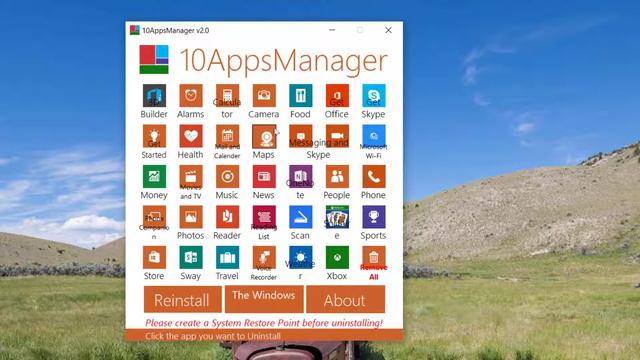Click the Photos app icon
Viewport: 640px width, 360px height.
coord(191,217)
